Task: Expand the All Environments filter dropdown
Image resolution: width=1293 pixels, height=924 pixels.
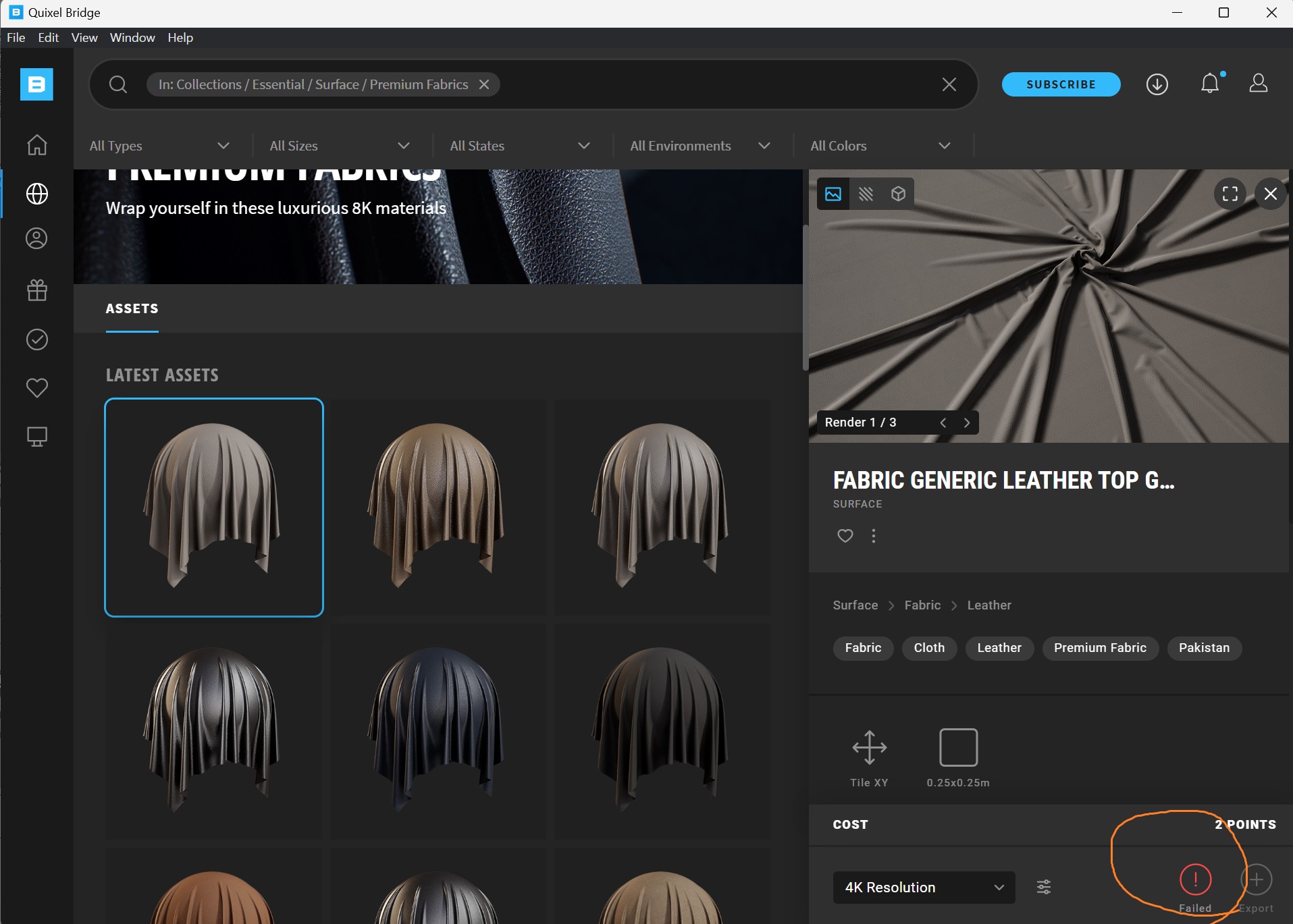Action: (701, 146)
